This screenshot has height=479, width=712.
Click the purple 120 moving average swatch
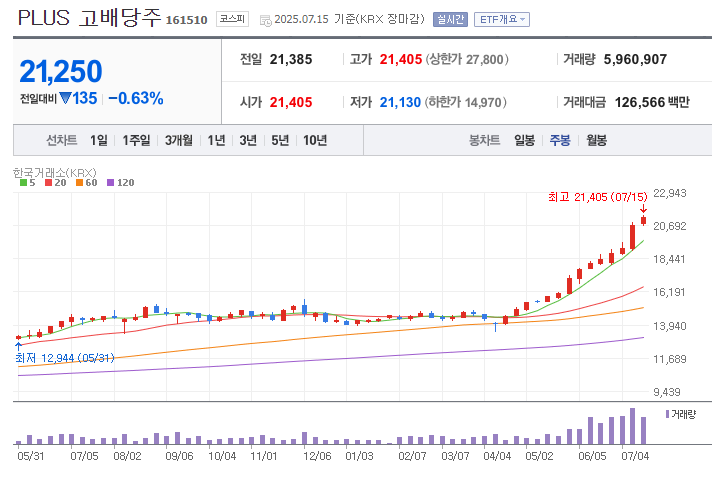[x=118, y=183]
